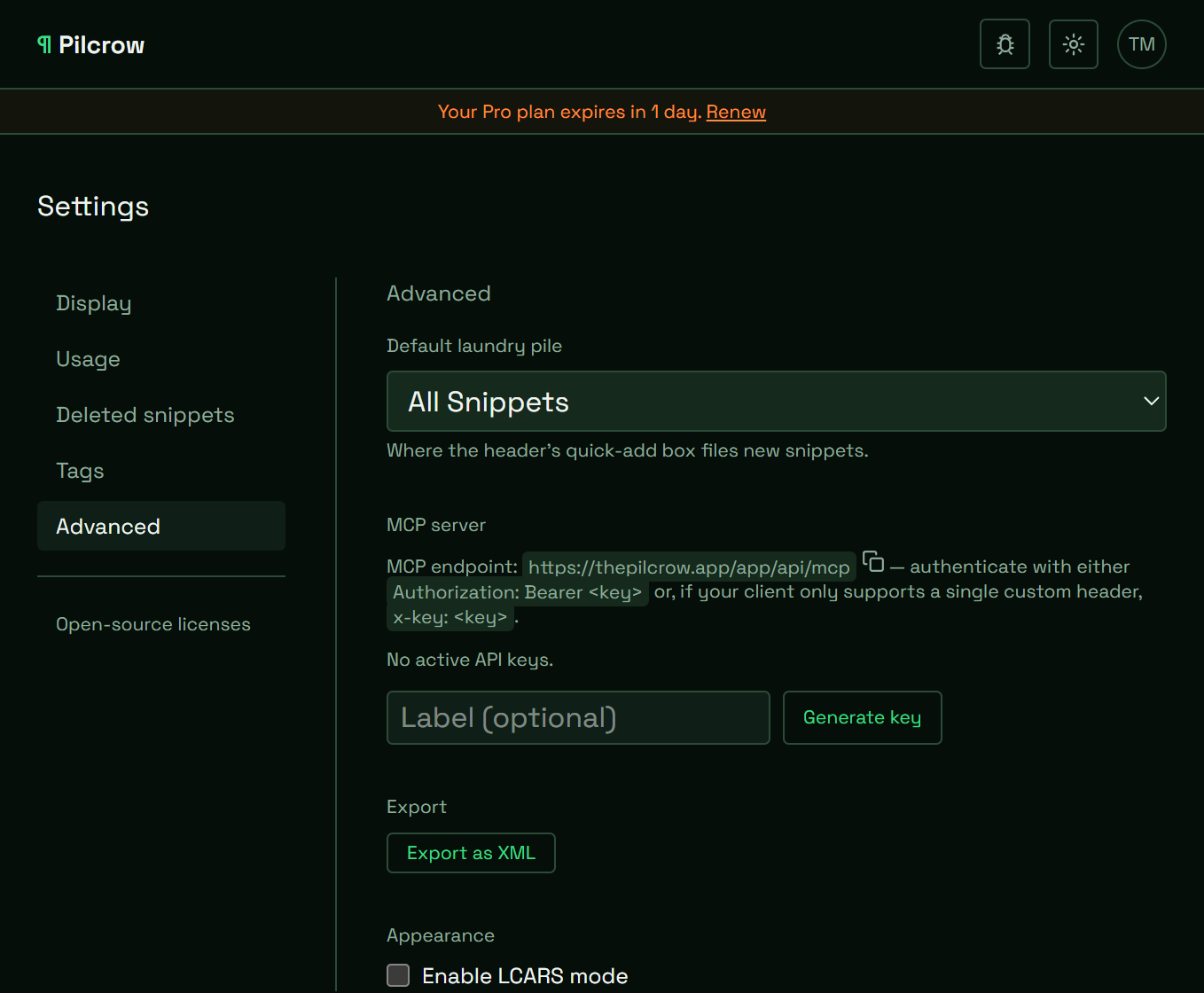Click the Generate key button
Viewport: 1204px width, 993px height.
click(x=862, y=717)
